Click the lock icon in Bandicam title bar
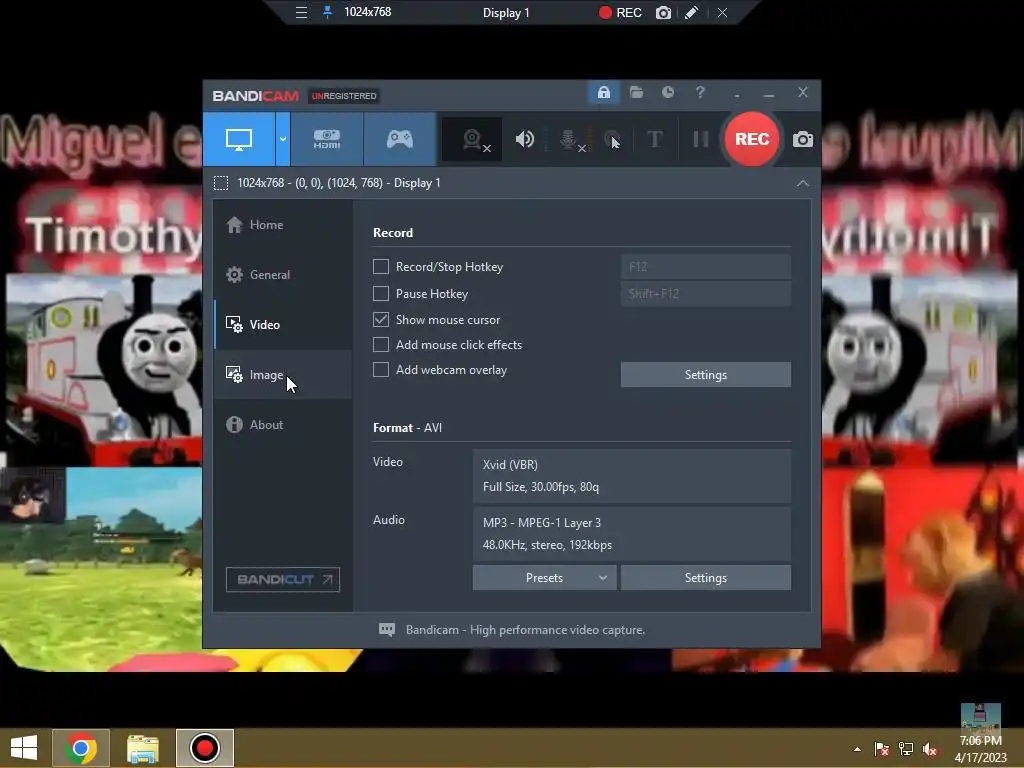The image size is (1024, 768). coord(603,93)
